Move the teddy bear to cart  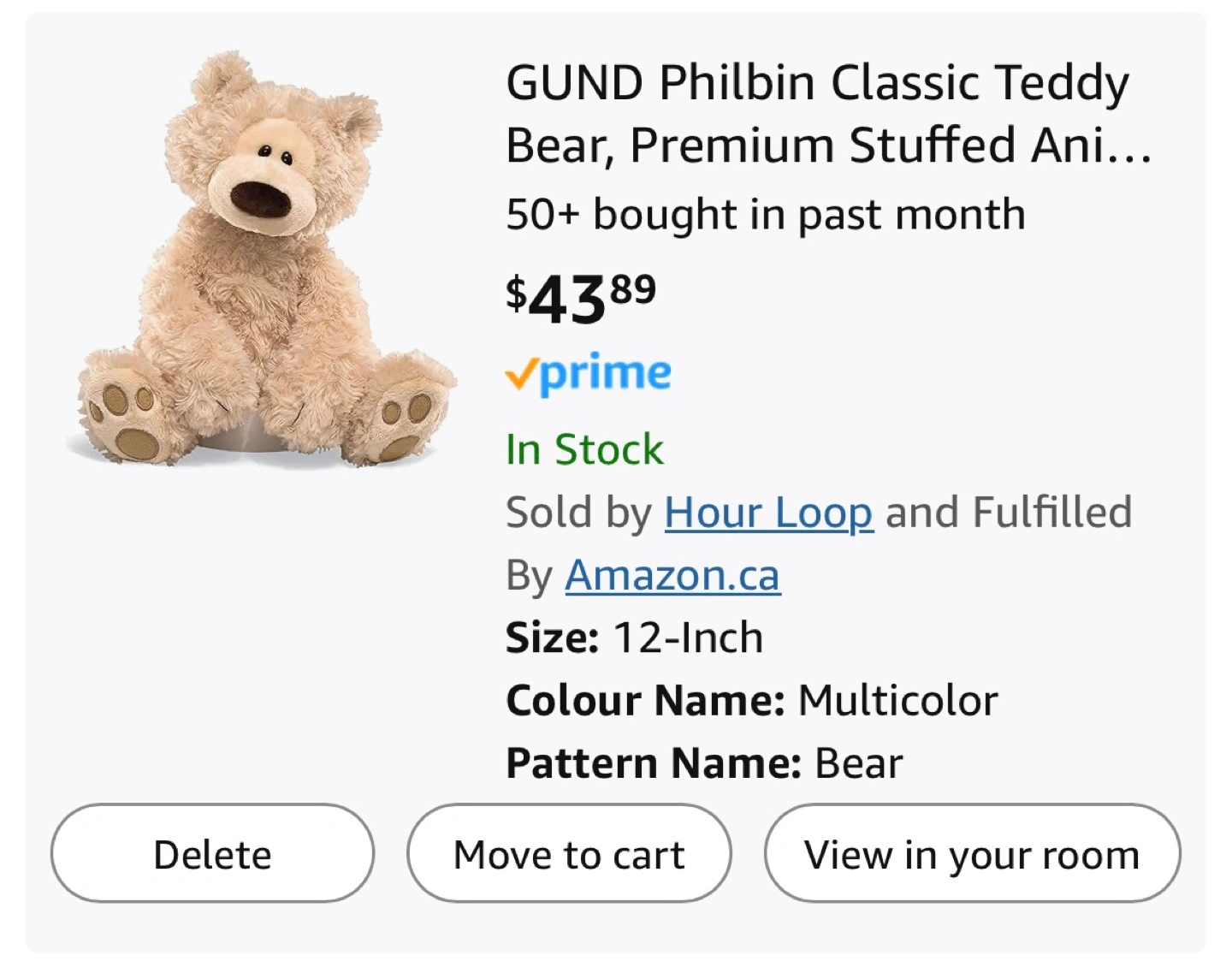[569, 853]
